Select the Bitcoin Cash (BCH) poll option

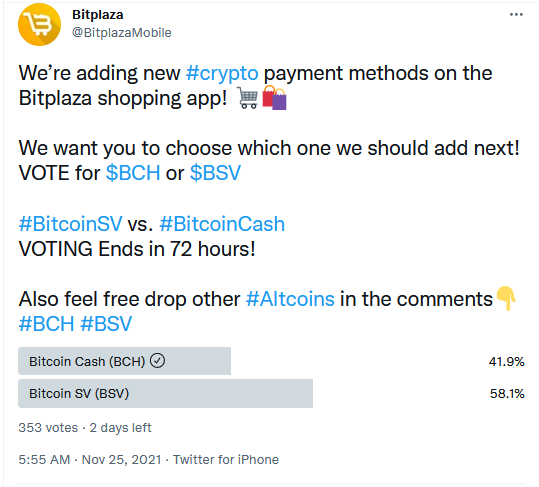tap(271, 361)
